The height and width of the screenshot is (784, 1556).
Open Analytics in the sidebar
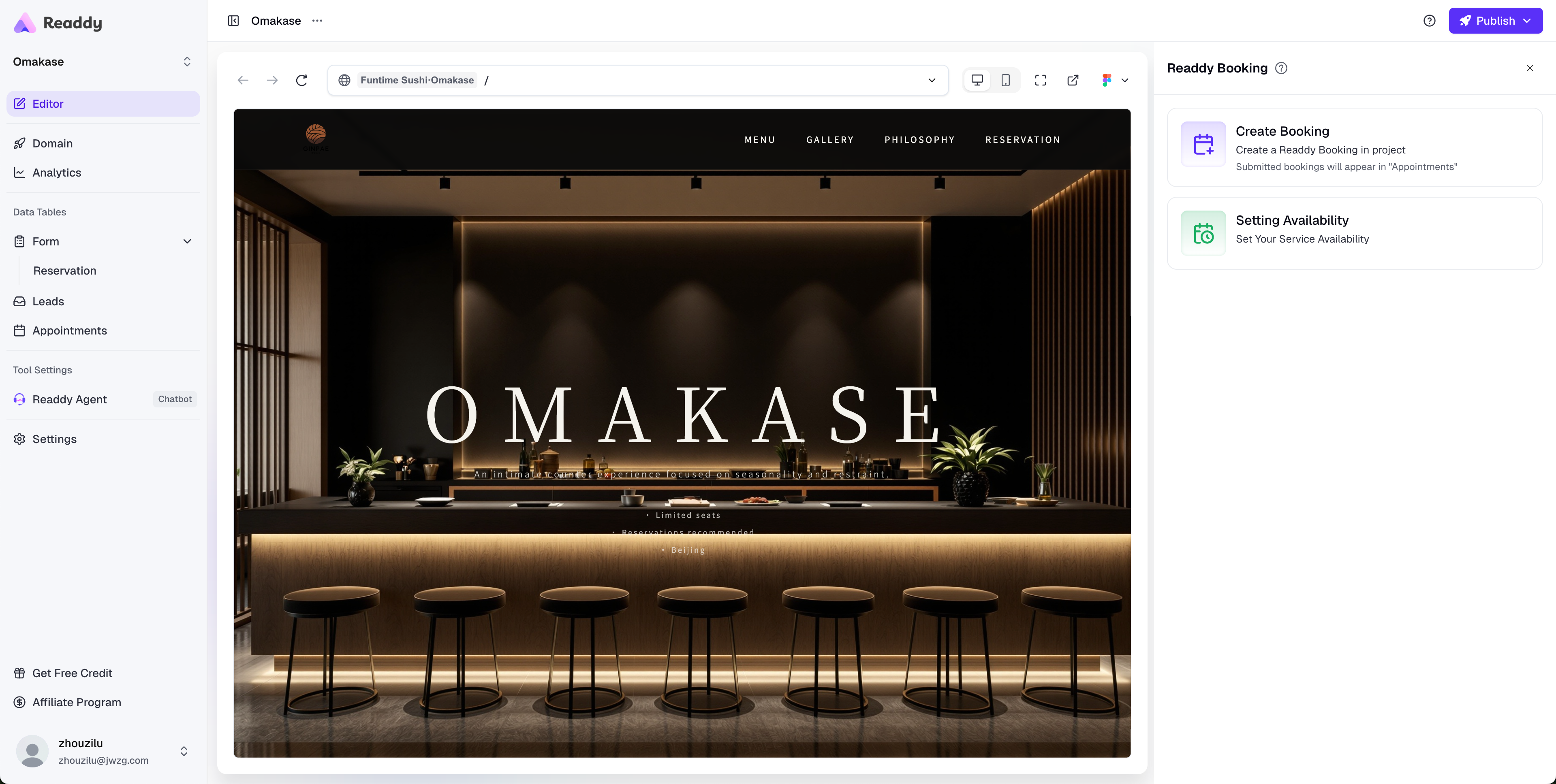click(57, 173)
